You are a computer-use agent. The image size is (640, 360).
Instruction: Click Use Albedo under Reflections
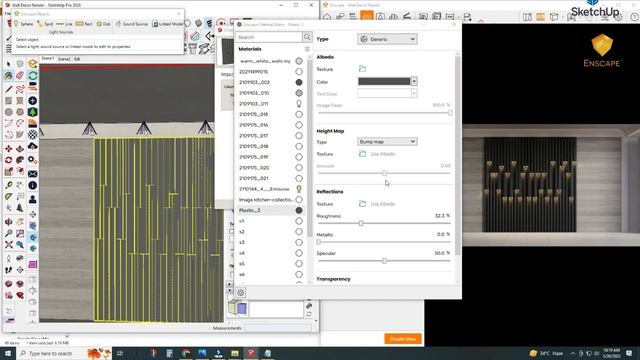tap(382, 204)
